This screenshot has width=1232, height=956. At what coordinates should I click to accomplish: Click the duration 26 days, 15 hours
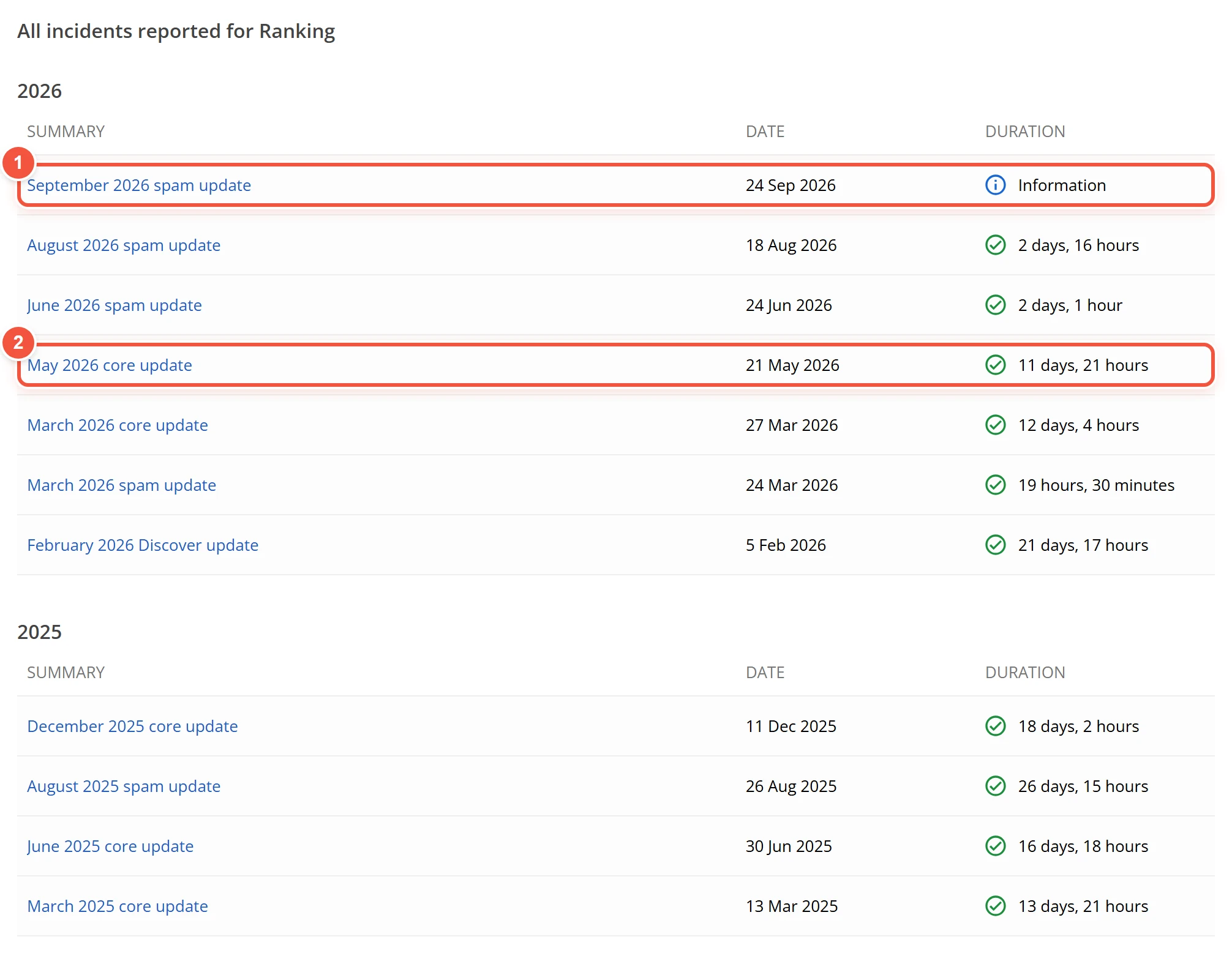[1083, 786]
